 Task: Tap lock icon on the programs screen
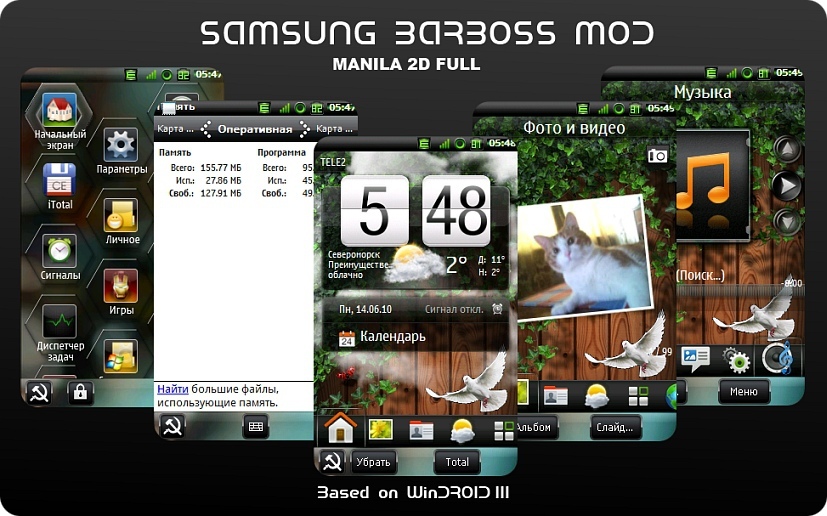pyautogui.click(x=80, y=393)
